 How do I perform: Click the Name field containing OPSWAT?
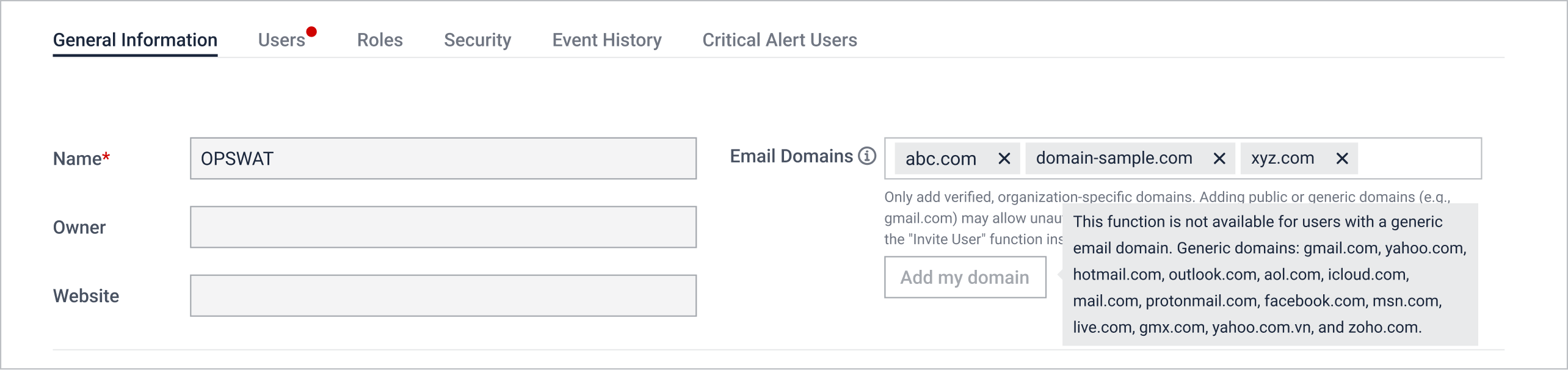tap(443, 159)
